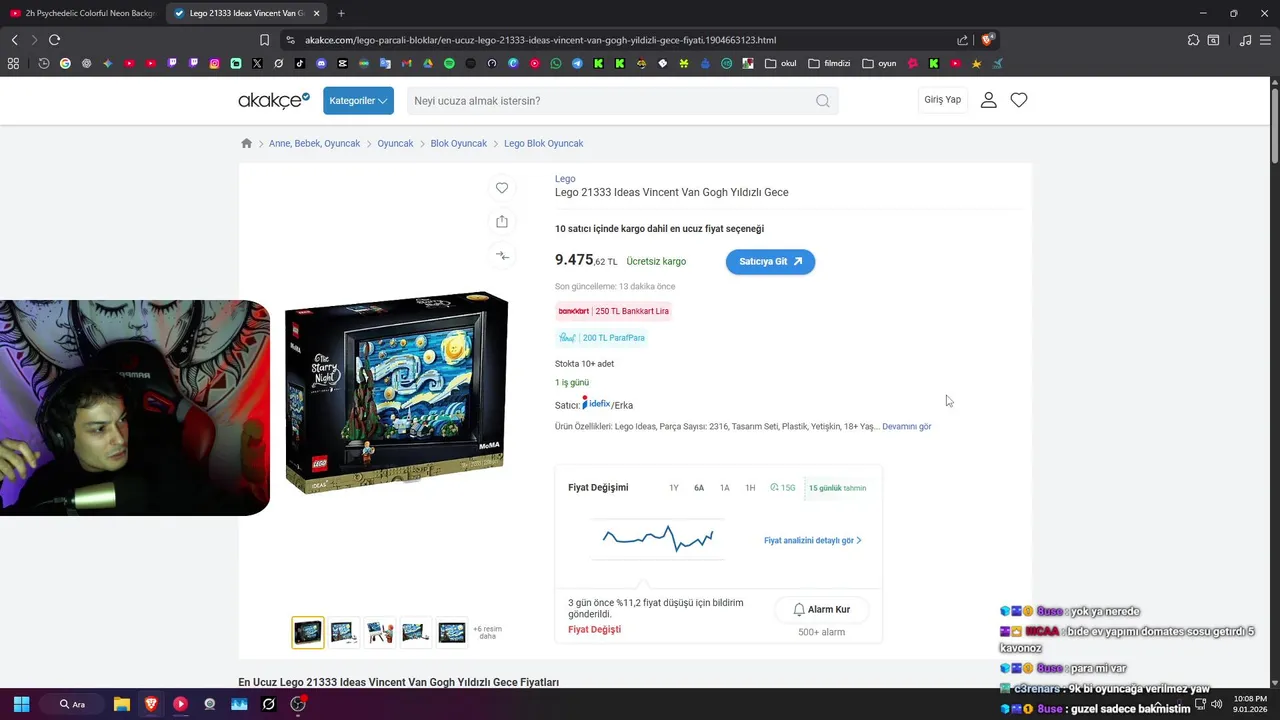
Task: Open Spotify bookmark in bookmarks bar
Action: tap(449, 63)
